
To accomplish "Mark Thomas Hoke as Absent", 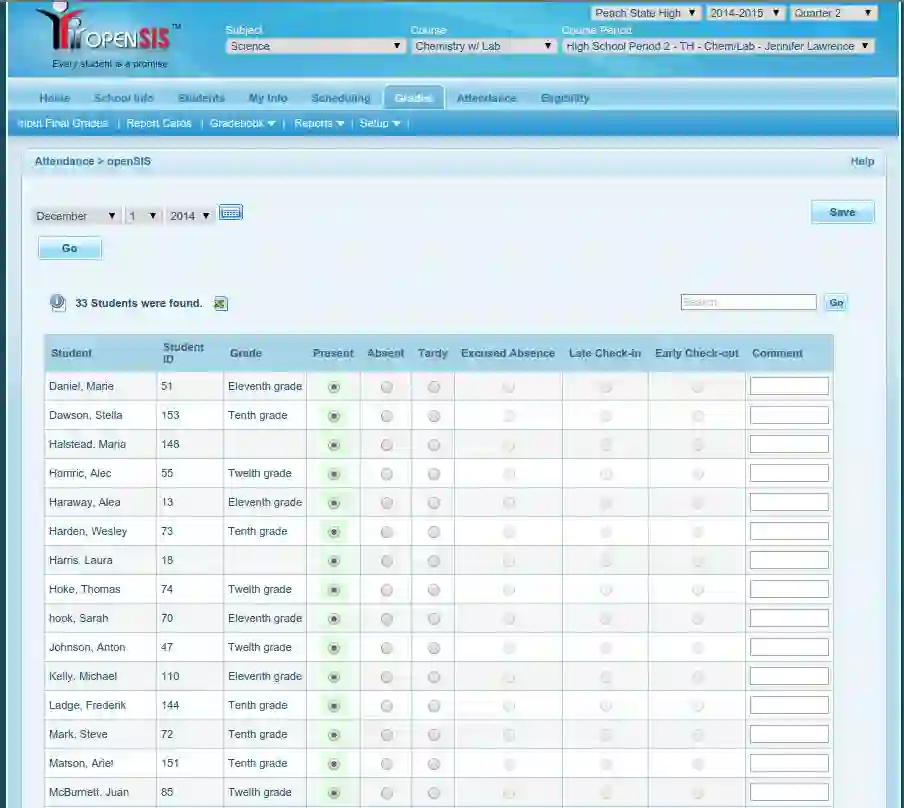I will 387,590.
